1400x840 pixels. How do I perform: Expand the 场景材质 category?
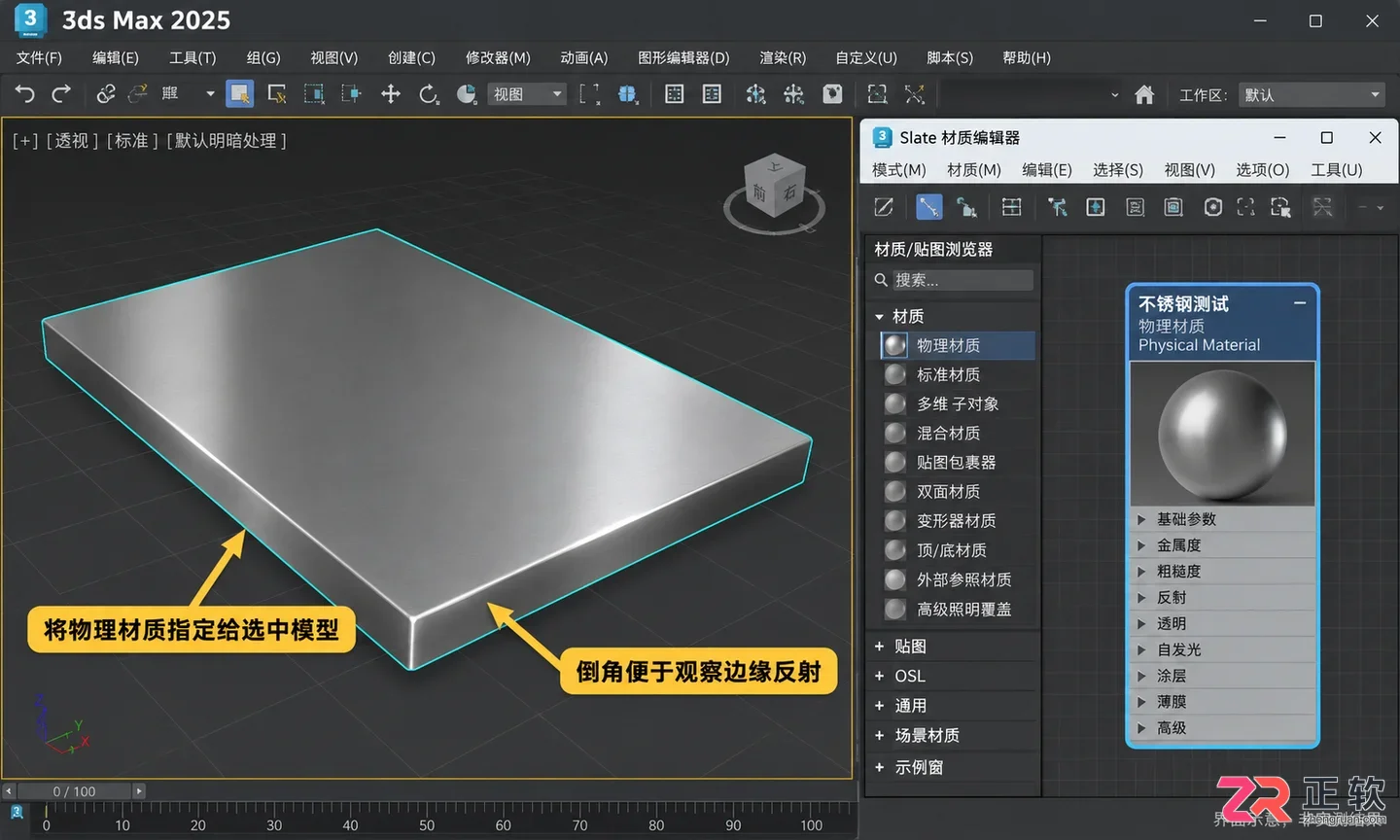879,736
